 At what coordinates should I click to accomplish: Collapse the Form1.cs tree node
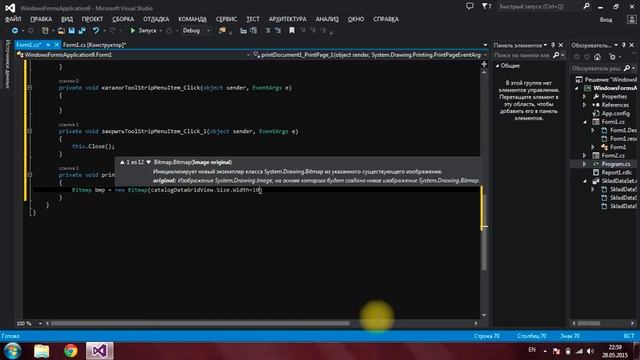(x=584, y=122)
